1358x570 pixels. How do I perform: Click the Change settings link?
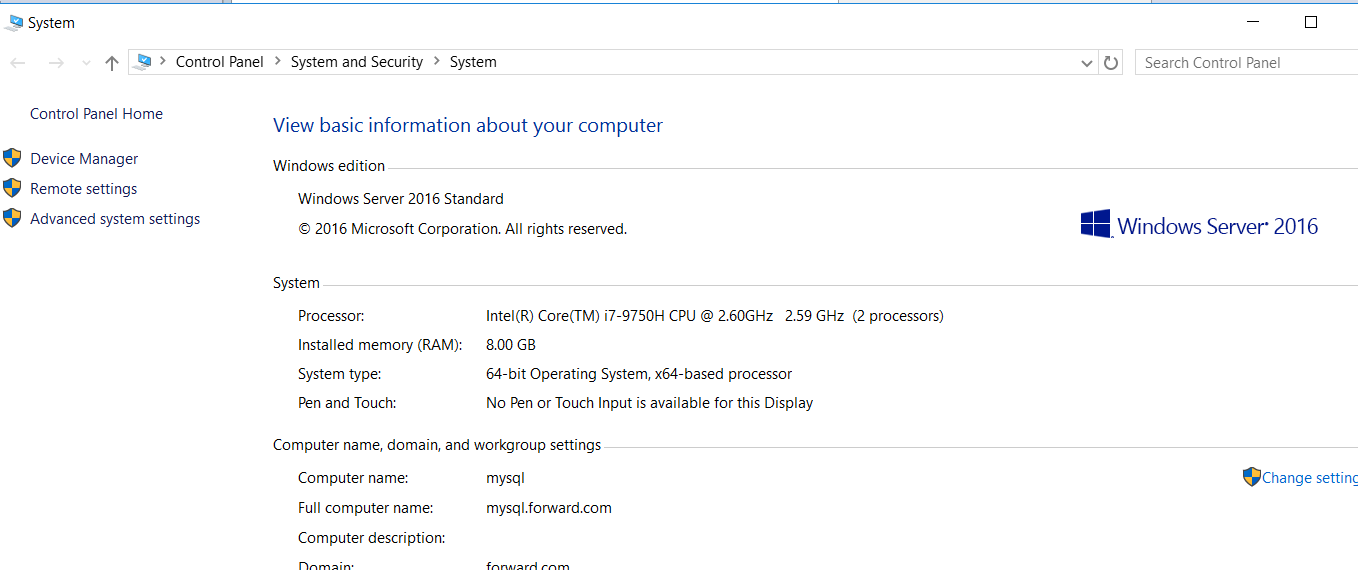tap(1310, 478)
